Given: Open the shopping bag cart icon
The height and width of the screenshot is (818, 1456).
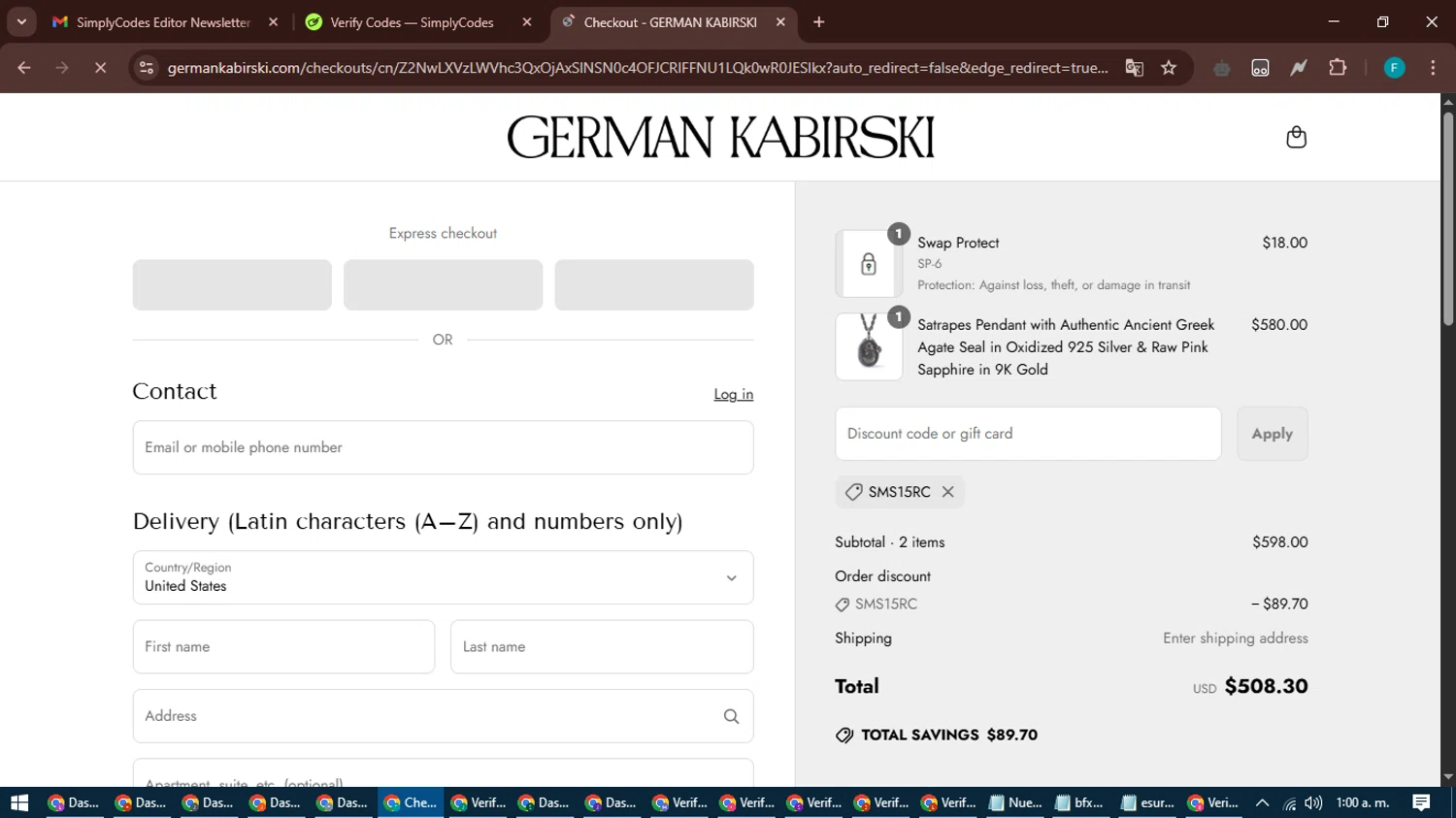Looking at the screenshot, I should (x=1296, y=137).
